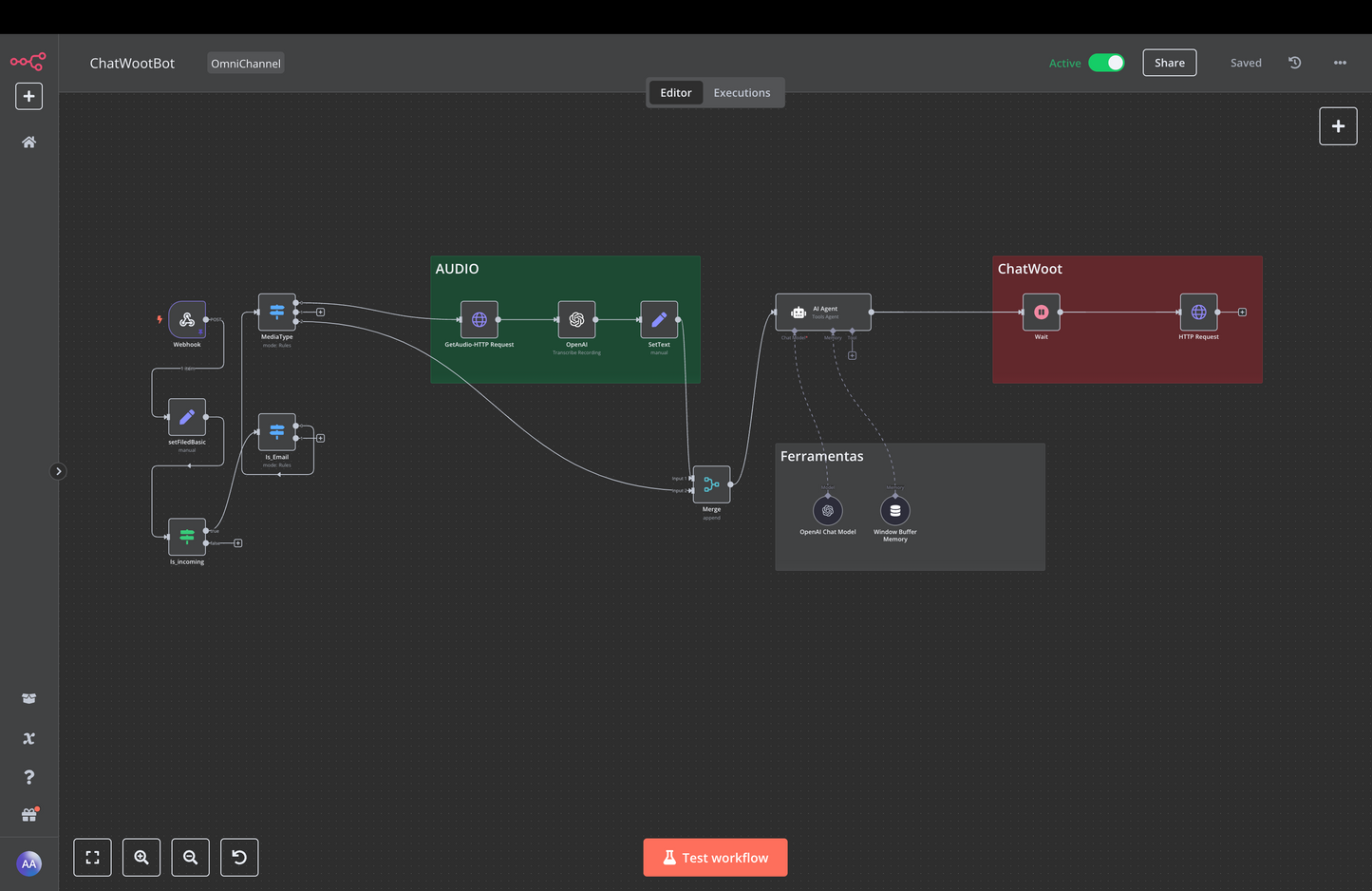Image resolution: width=1372 pixels, height=891 pixels.
Task: Disable the Active workflow toggle
Action: coord(1106,63)
